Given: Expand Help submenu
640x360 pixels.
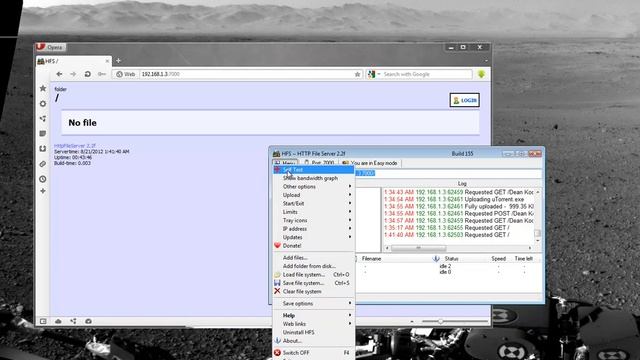Looking at the screenshot, I should [x=313, y=316].
